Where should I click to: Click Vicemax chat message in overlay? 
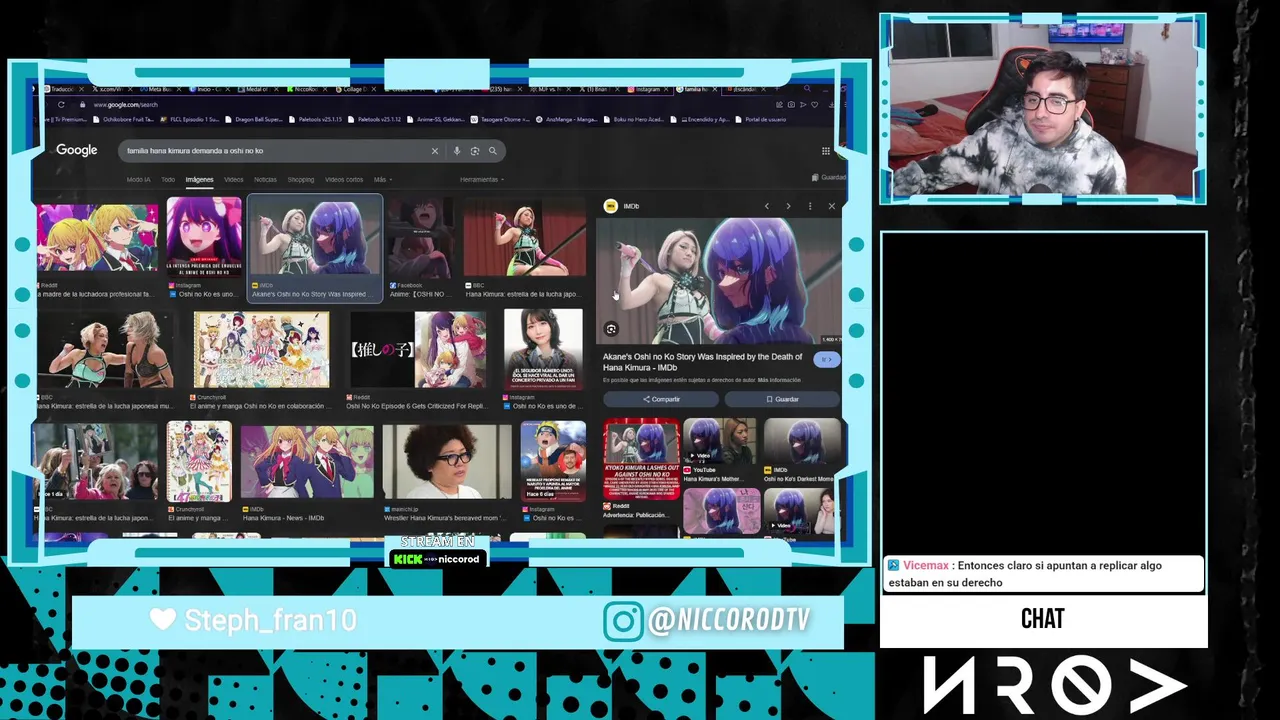(1043, 574)
